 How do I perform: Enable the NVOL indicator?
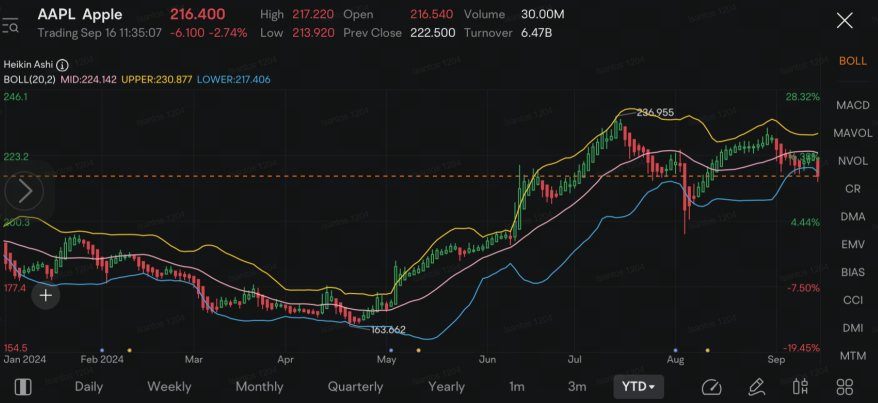[x=852, y=161]
